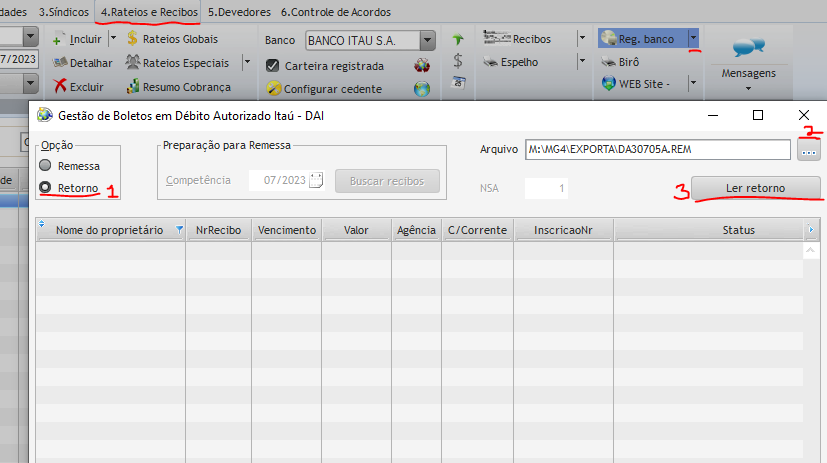Toggle the Carteira registrada checkbox
The height and width of the screenshot is (463, 827).
pos(272,65)
